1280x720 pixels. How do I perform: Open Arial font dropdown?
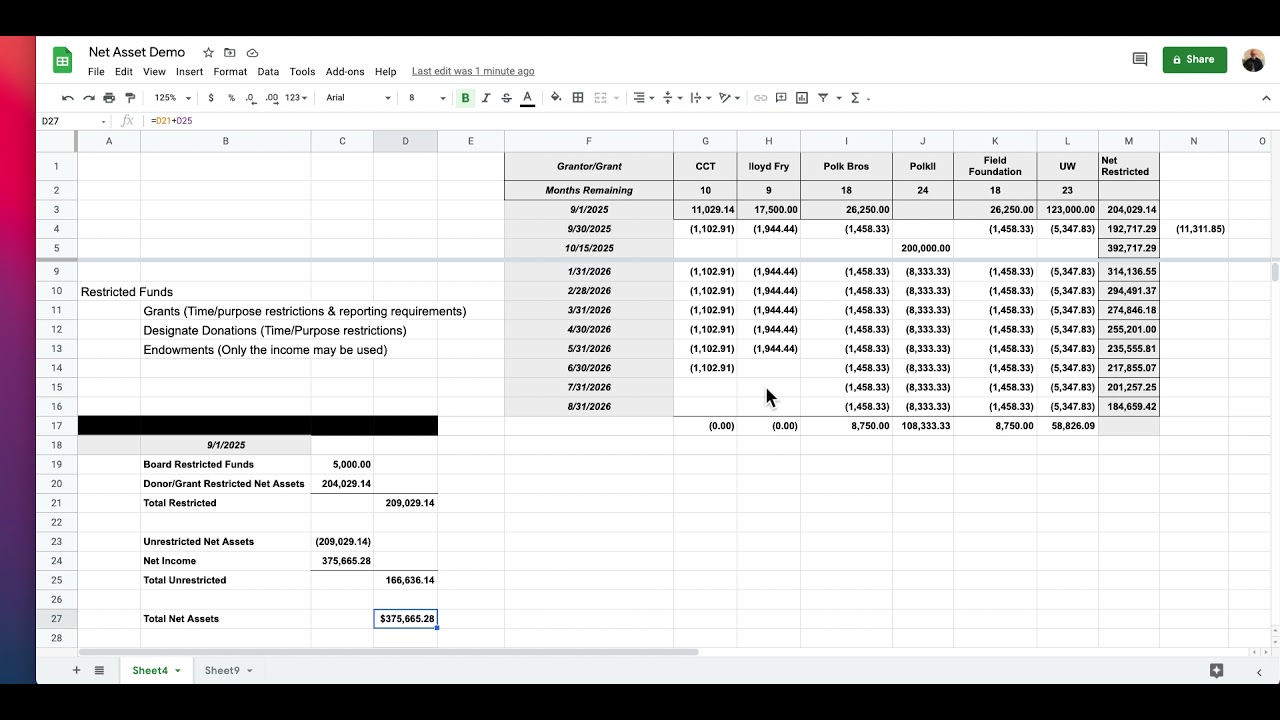coord(359,98)
